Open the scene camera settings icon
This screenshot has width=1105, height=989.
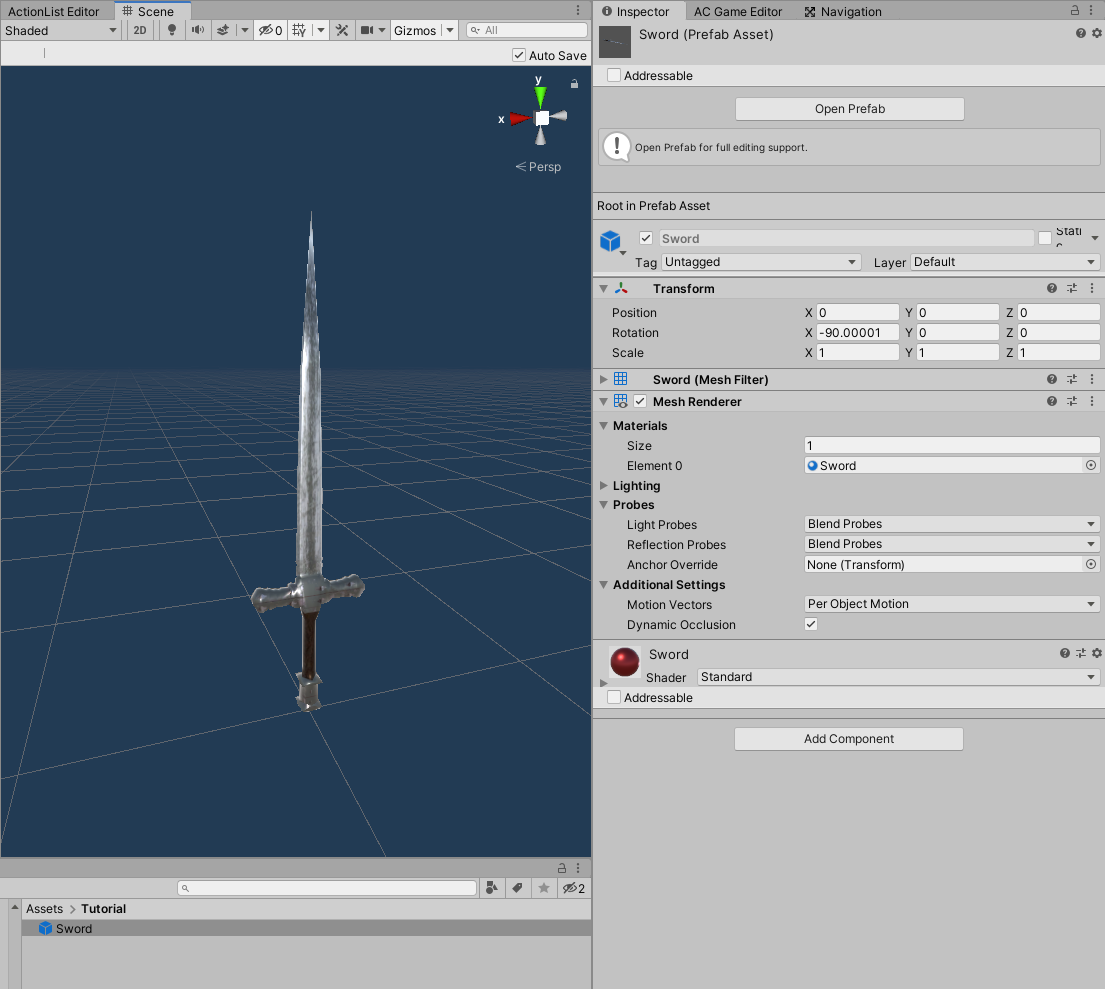(367, 30)
